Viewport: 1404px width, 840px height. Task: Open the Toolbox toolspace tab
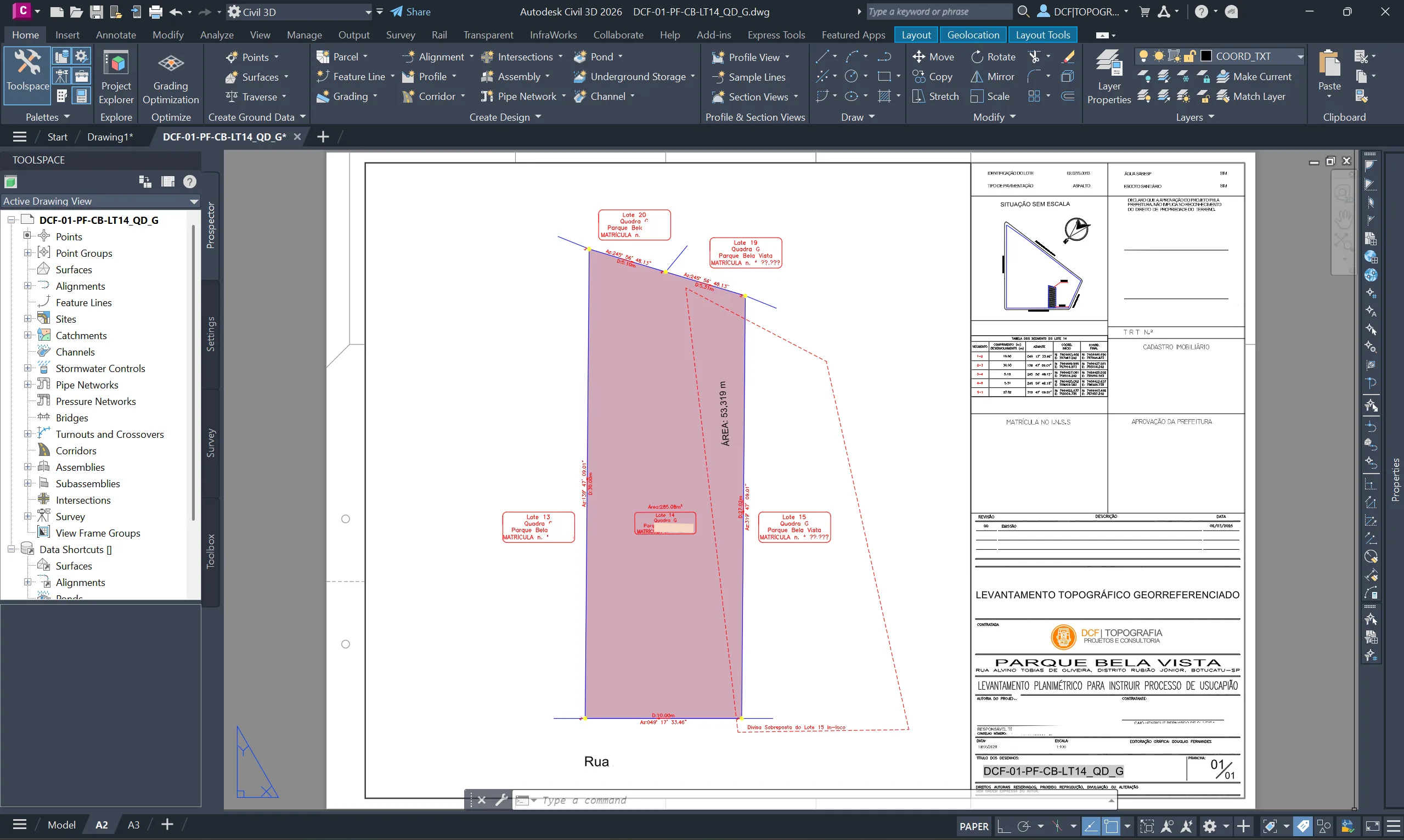click(x=211, y=551)
